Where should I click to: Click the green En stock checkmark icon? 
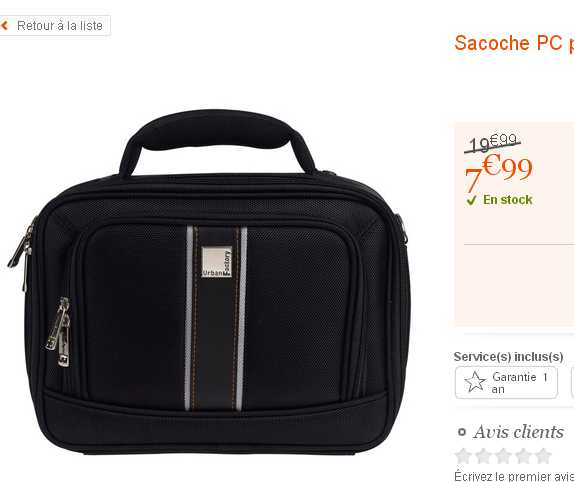click(472, 200)
